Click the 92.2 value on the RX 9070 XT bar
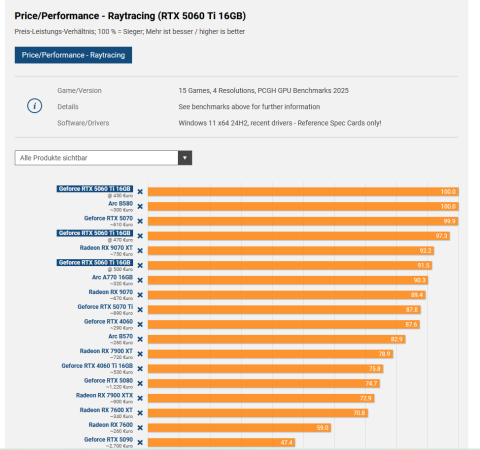Viewport: 480px width, 450px height. [425, 251]
